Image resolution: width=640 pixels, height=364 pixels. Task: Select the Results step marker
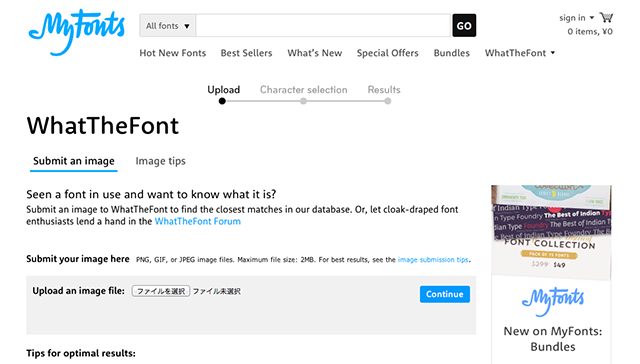387,101
